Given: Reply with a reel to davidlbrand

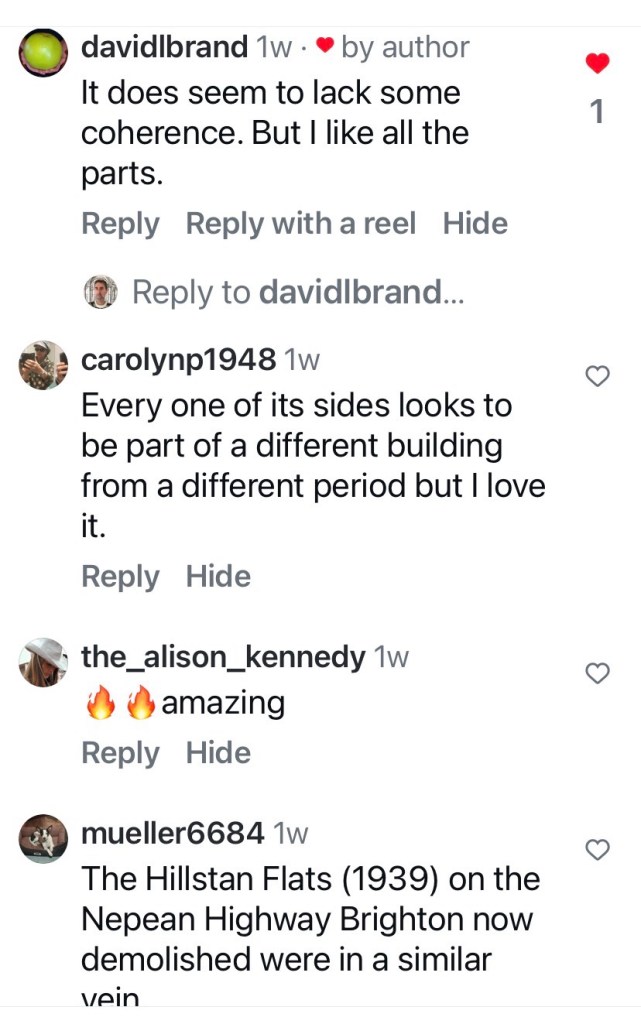Looking at the screenshot, I should [x=301, y=224].
